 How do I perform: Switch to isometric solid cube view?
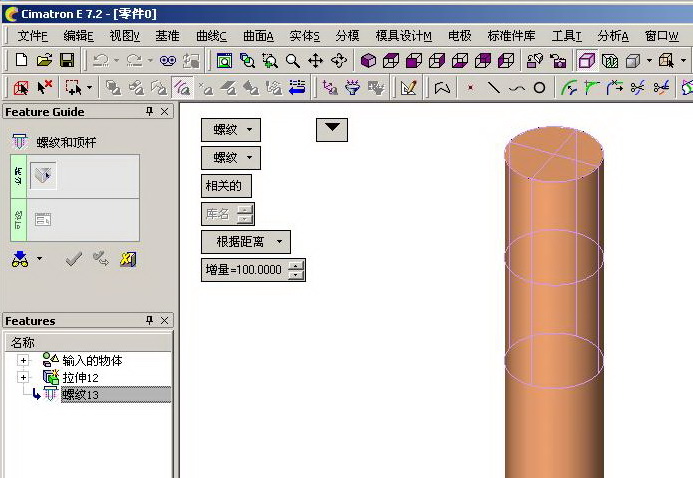(368, 60)
